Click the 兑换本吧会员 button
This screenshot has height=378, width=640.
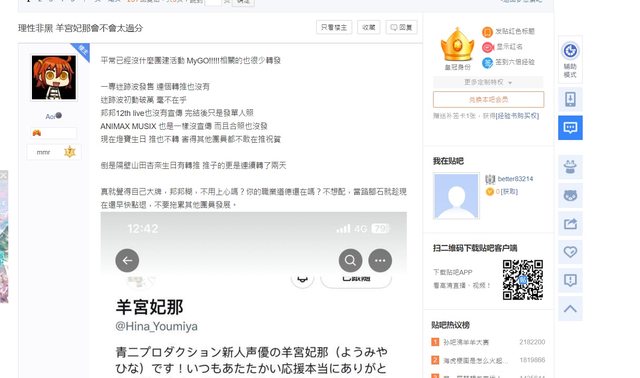pos(489,99)
